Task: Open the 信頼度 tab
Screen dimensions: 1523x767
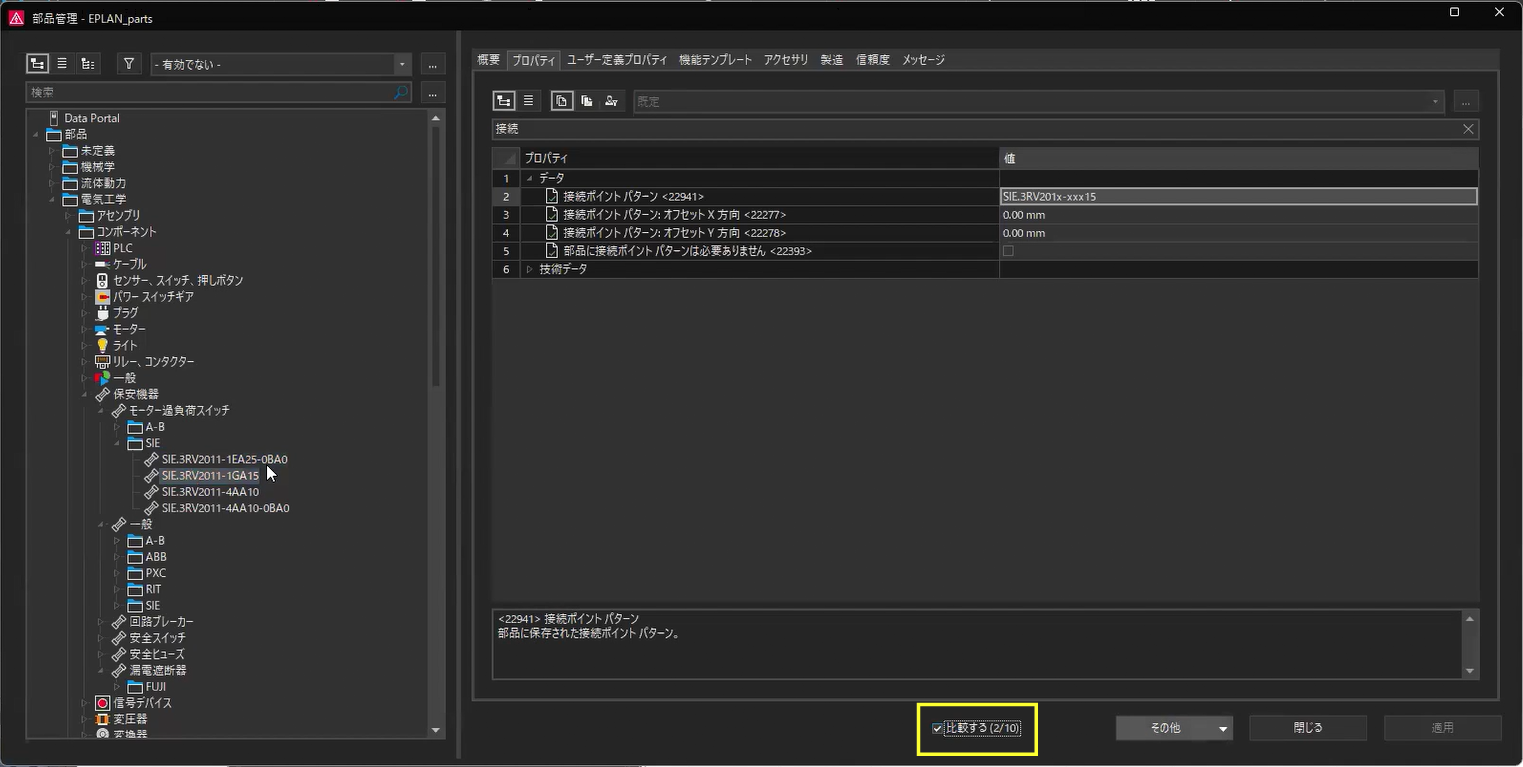Action: [873, 60]
